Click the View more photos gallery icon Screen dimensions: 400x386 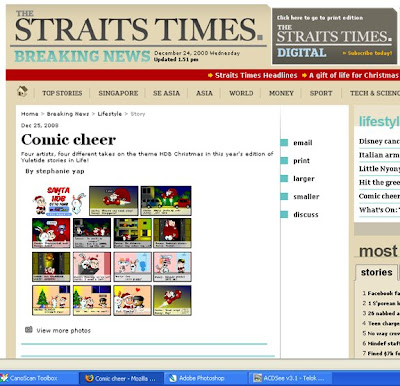[29, 330]
